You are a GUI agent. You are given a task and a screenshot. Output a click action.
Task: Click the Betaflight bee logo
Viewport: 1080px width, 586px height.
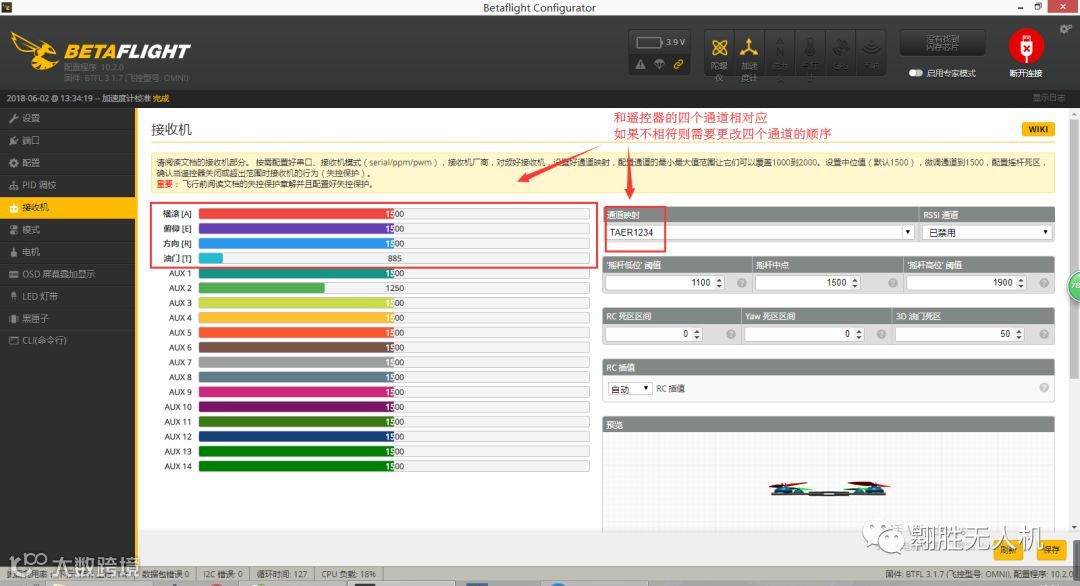tap(34, 50)
